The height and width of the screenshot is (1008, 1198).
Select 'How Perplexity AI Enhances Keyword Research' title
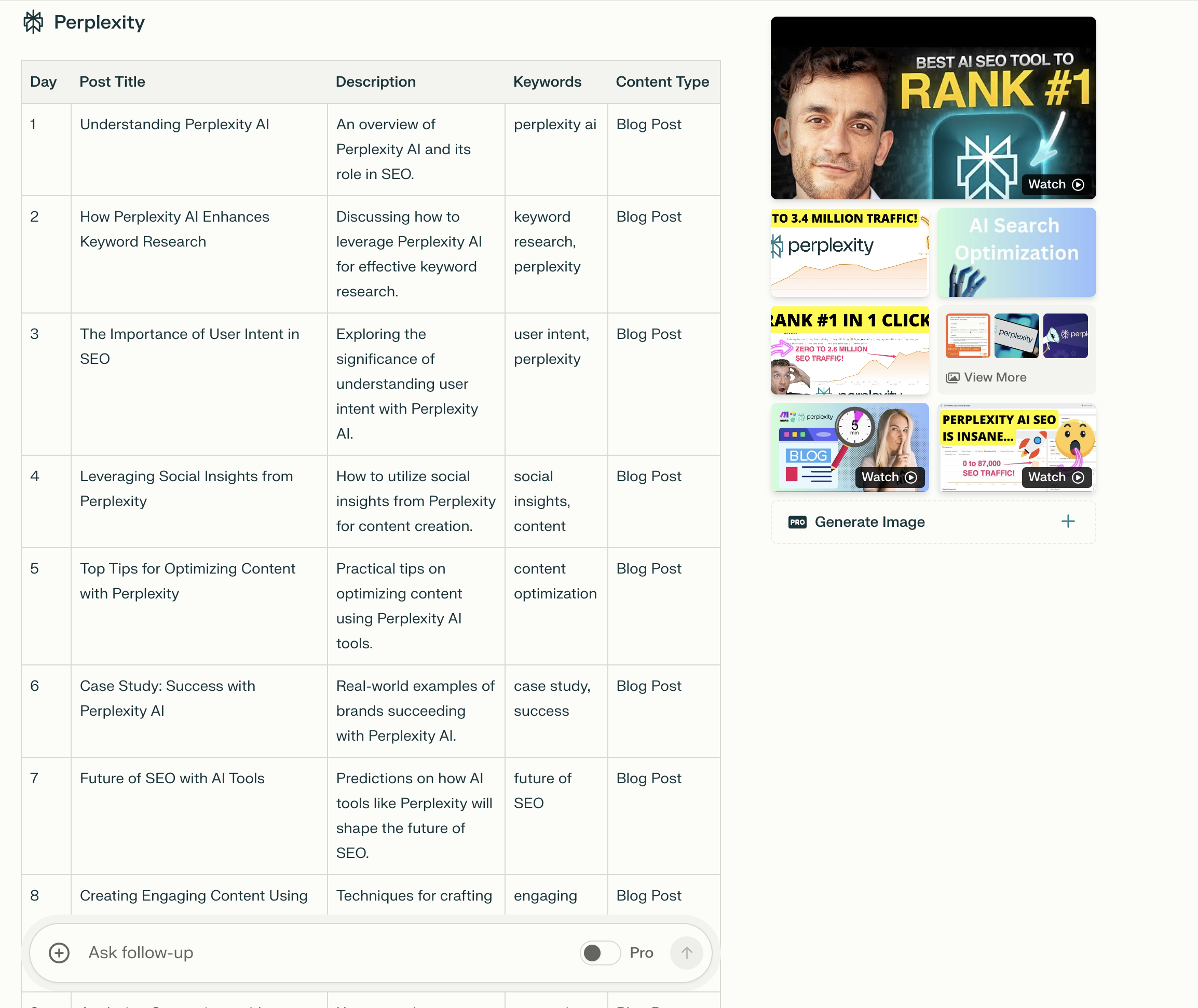click(175, 229)
